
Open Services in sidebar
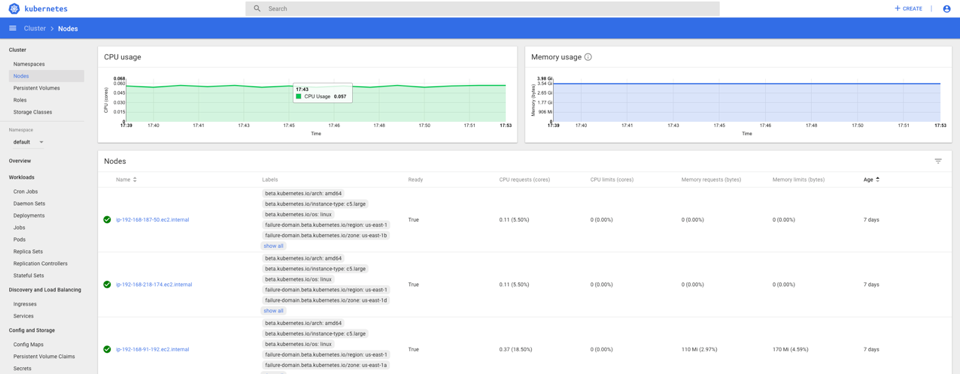coord(23,316)
